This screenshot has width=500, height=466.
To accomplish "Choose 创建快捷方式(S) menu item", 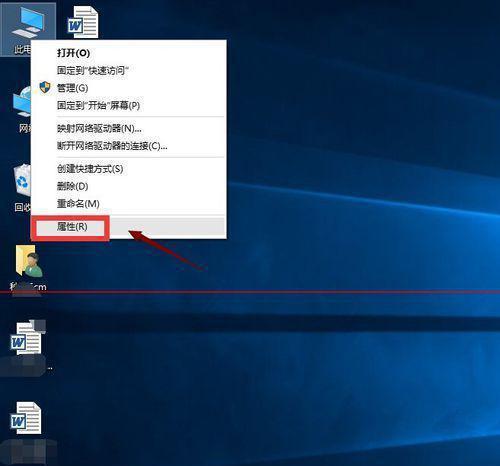I will [129, 169].
